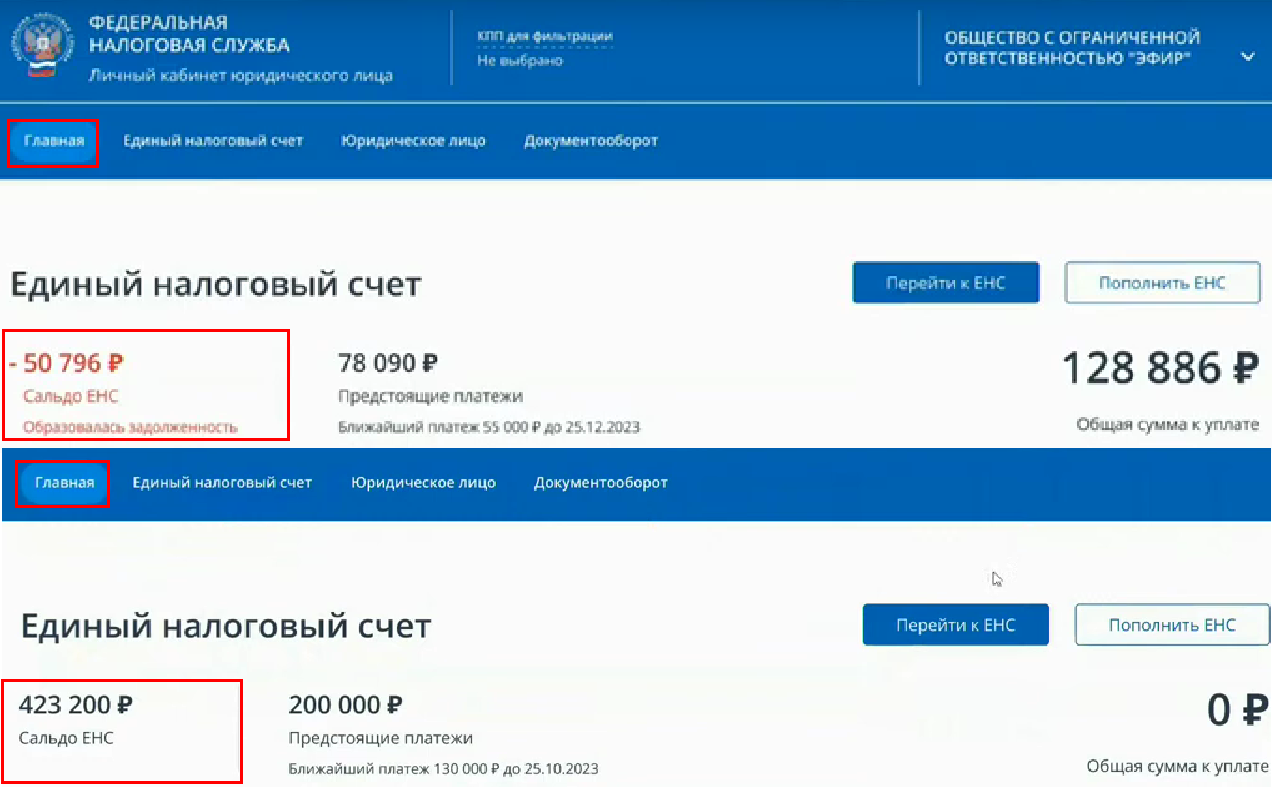Click the Федеральная налоговая служба header title
1272x788 pixels.
(x=189, y=34)
